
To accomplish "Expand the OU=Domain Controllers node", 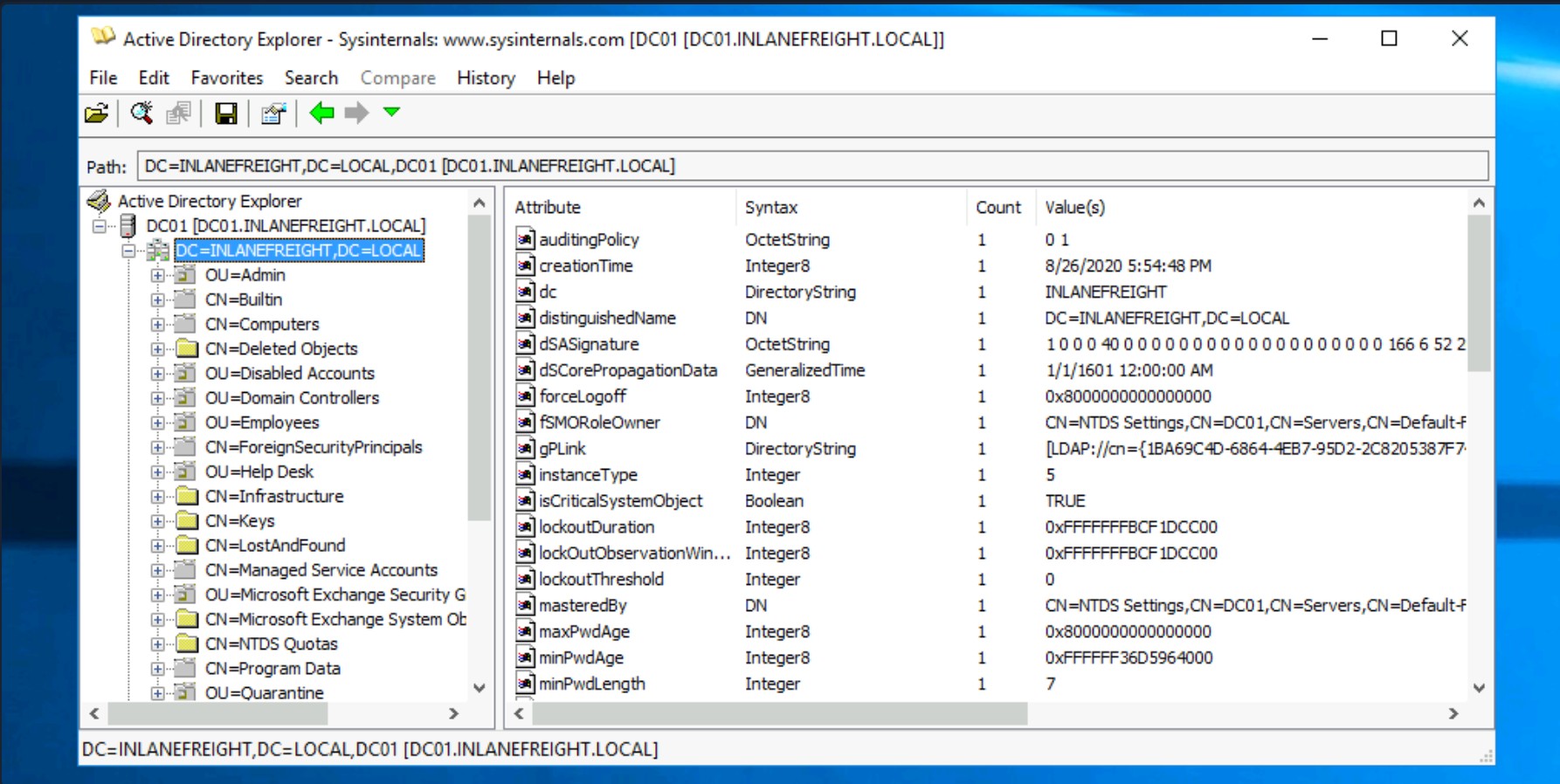I will tap(157, 398).
